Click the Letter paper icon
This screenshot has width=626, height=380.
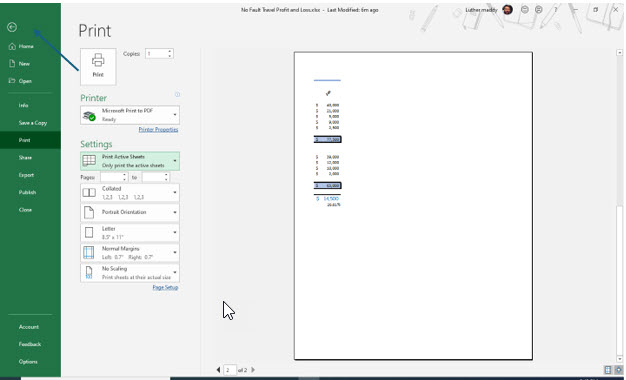(89, 232)
